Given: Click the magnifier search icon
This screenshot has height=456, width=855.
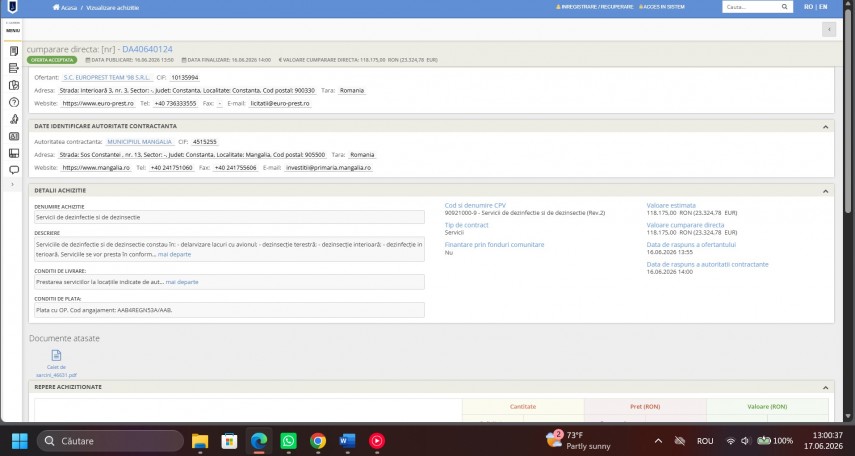Looking at the screenshot, I should [x=785, y=7].
